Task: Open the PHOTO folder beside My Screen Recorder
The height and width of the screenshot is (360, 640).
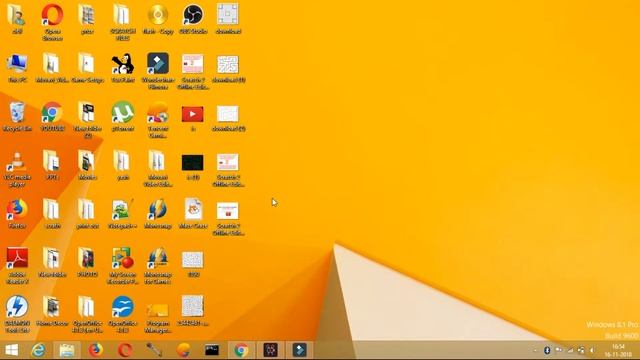Action: [x=87, y=258]
